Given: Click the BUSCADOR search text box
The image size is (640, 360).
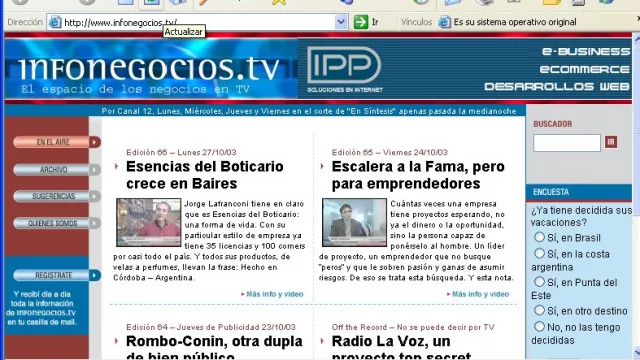Looking at the screenshot, I should coord(567,143).
